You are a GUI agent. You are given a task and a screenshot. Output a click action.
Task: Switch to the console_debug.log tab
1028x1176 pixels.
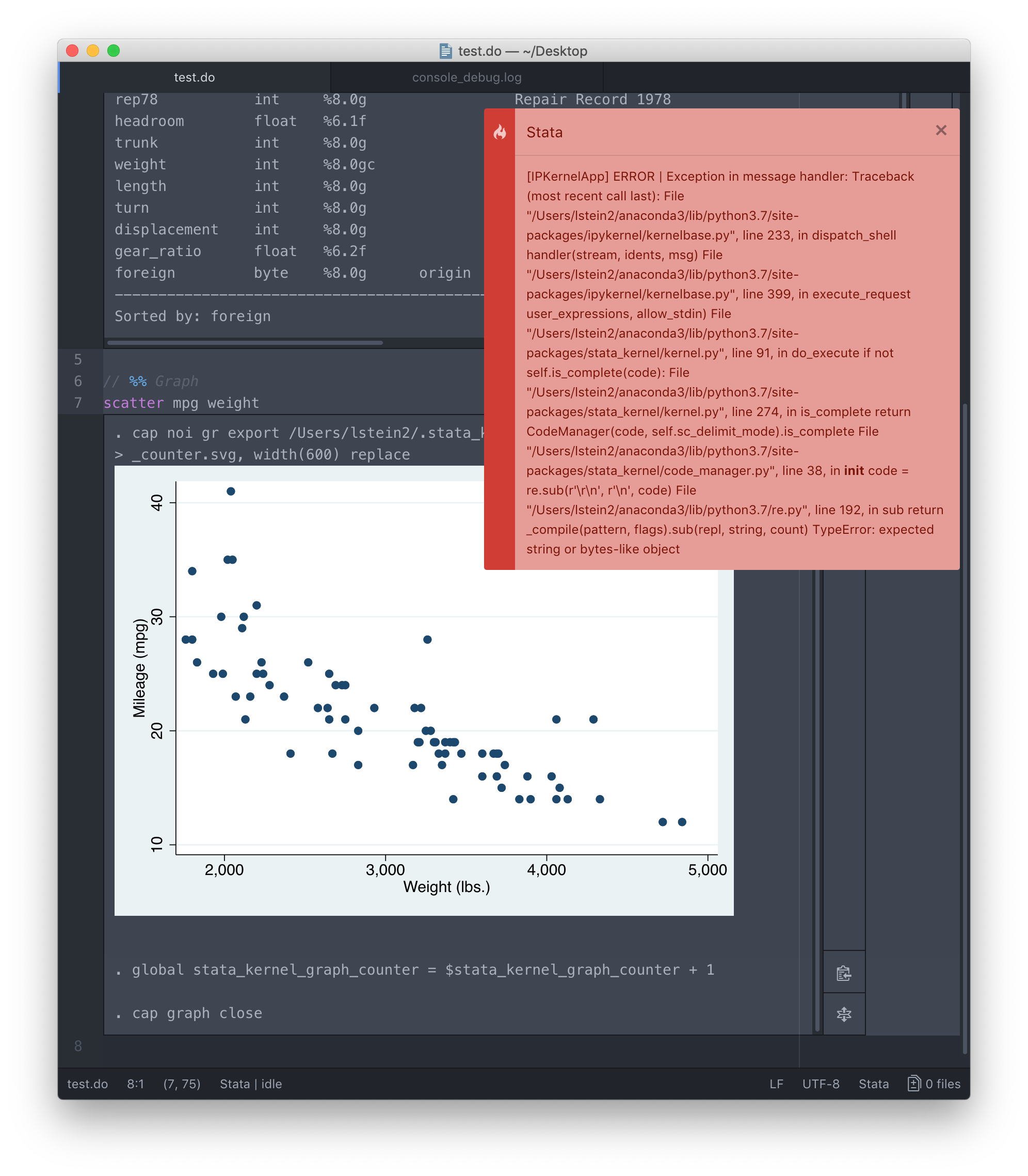click(x=466, y=76)
